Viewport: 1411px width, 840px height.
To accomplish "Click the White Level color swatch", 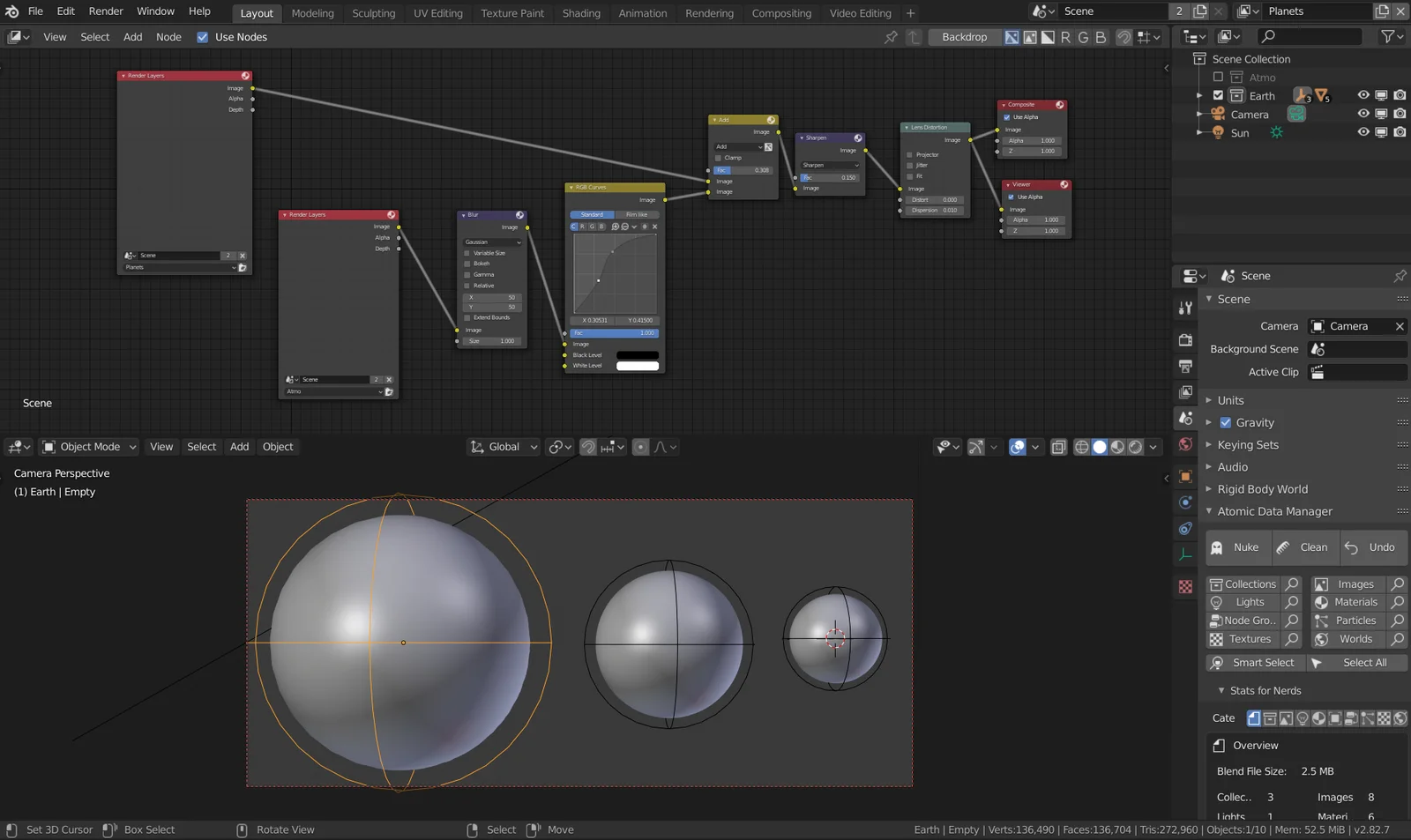I will click(x=637, y=366).
